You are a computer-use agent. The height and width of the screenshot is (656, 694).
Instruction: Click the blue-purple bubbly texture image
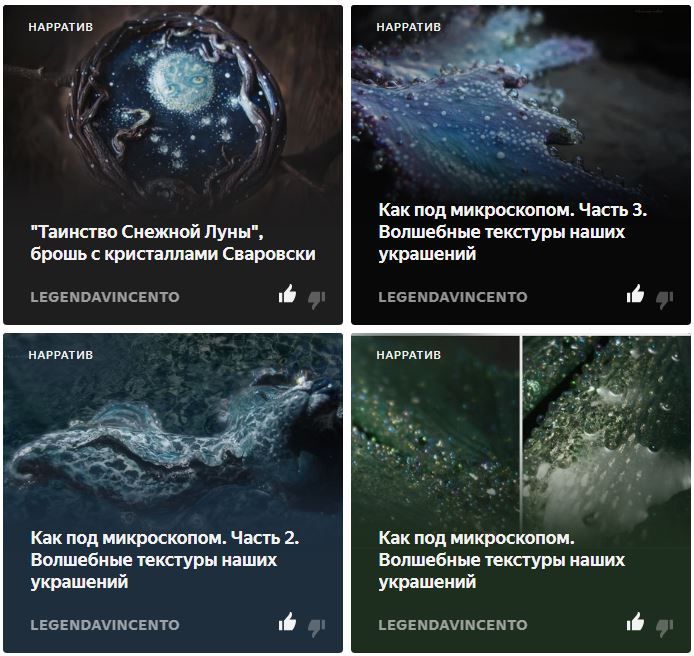(521, 102)
